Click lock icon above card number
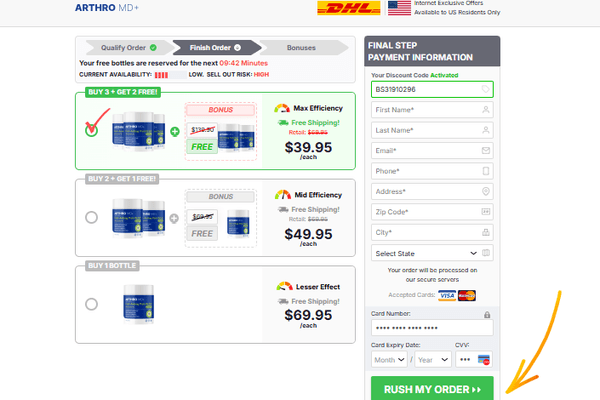600x400 pixels. 487,315
